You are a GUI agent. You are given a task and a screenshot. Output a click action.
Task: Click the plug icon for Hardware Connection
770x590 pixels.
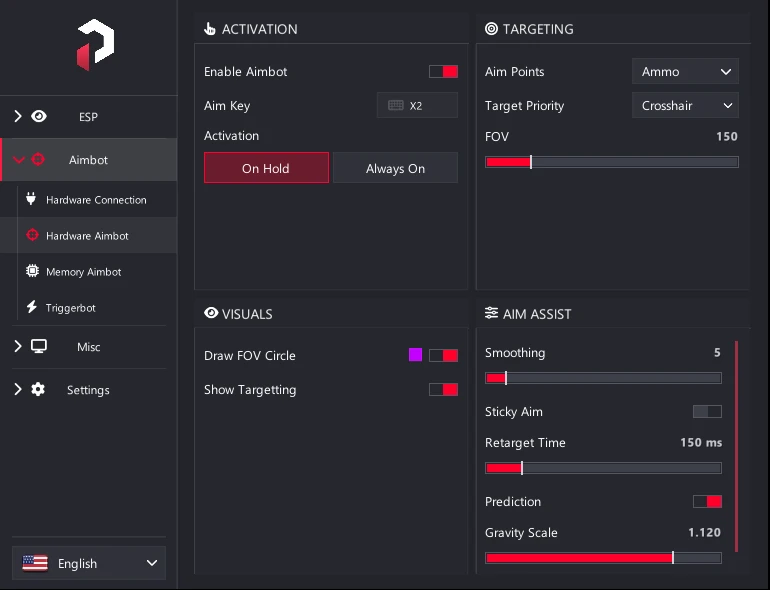click(31, 199)
